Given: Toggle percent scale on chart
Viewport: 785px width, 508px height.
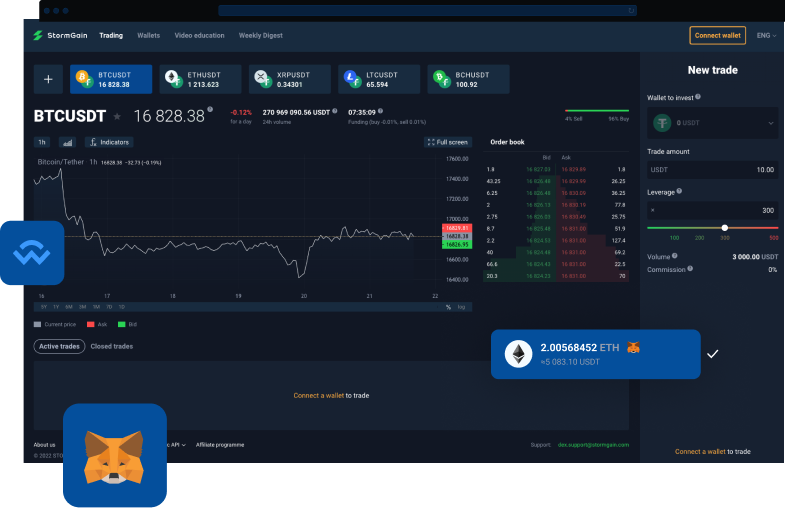Looking at the screenshot, I should point(448,307).
